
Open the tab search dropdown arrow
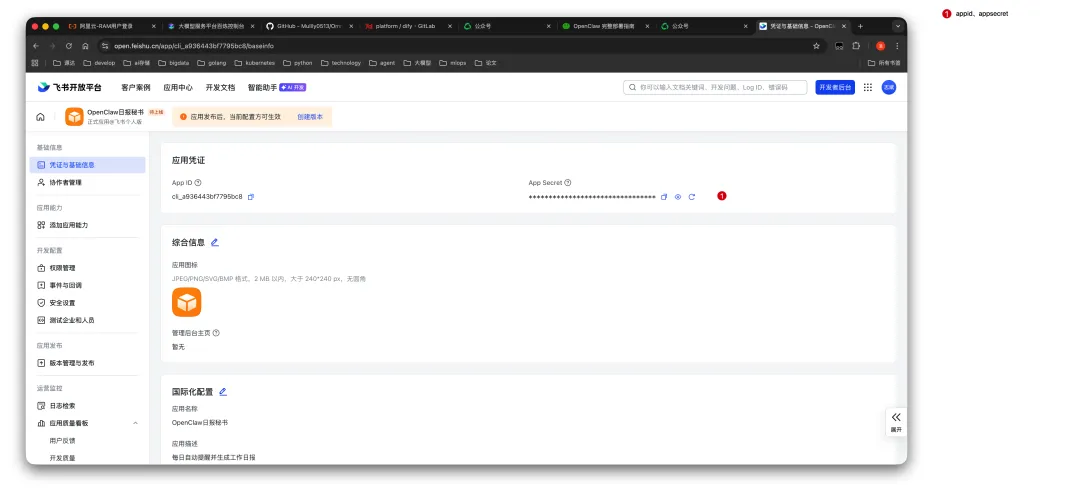pos(897,26)
